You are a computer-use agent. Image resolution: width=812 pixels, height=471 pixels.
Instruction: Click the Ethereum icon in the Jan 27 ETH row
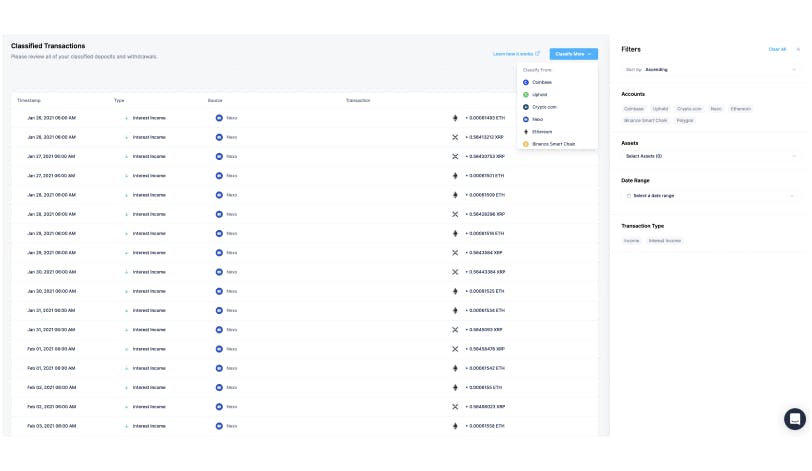[x=455, y=176]
